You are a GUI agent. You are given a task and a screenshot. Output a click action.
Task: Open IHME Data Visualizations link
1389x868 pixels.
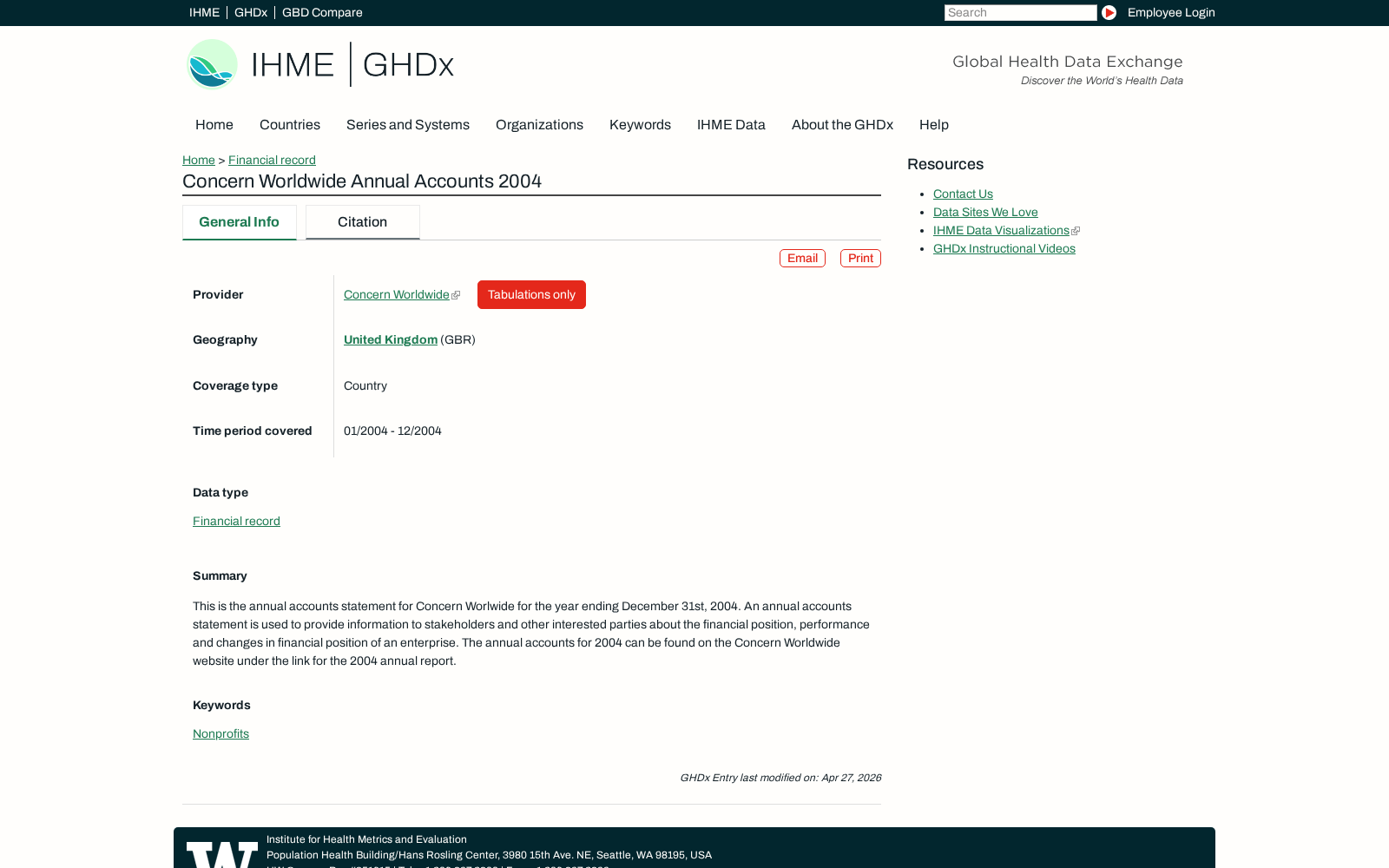[1001, 230]
